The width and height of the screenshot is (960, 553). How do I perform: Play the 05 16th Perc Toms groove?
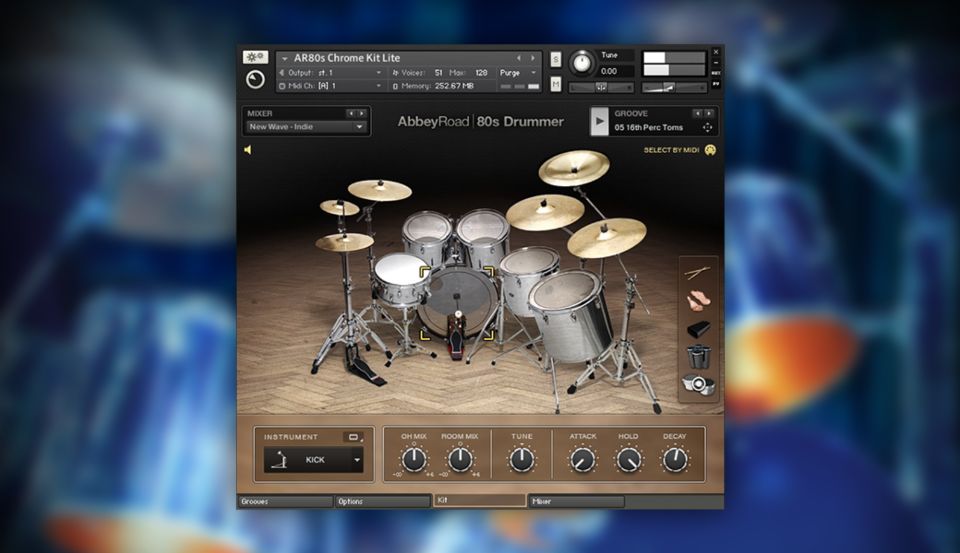pos(599,121)
